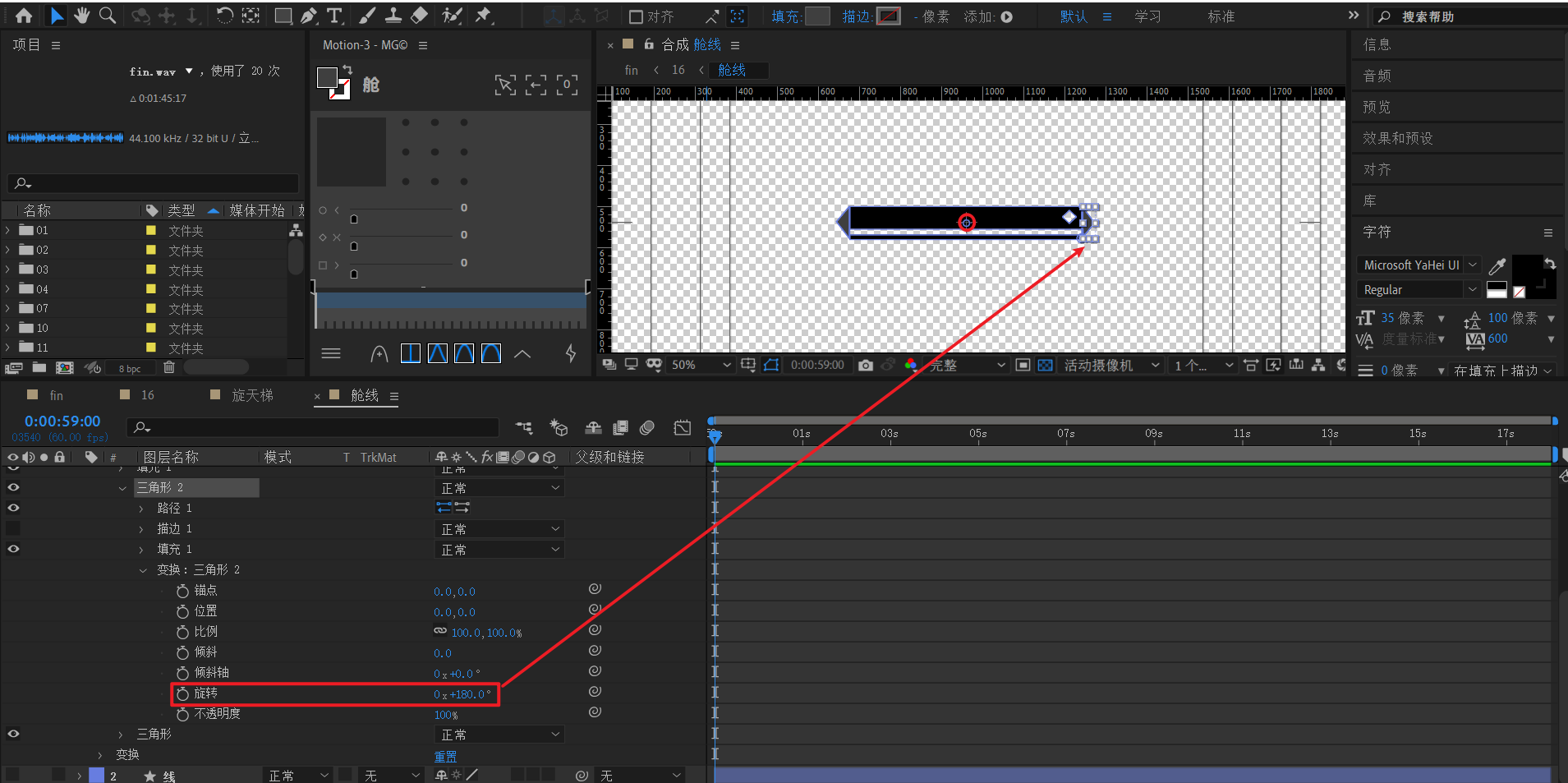This screenshot has height=783, width=1568.
Task: Enable Motion Blur for timeline
Action: [647, 427]
